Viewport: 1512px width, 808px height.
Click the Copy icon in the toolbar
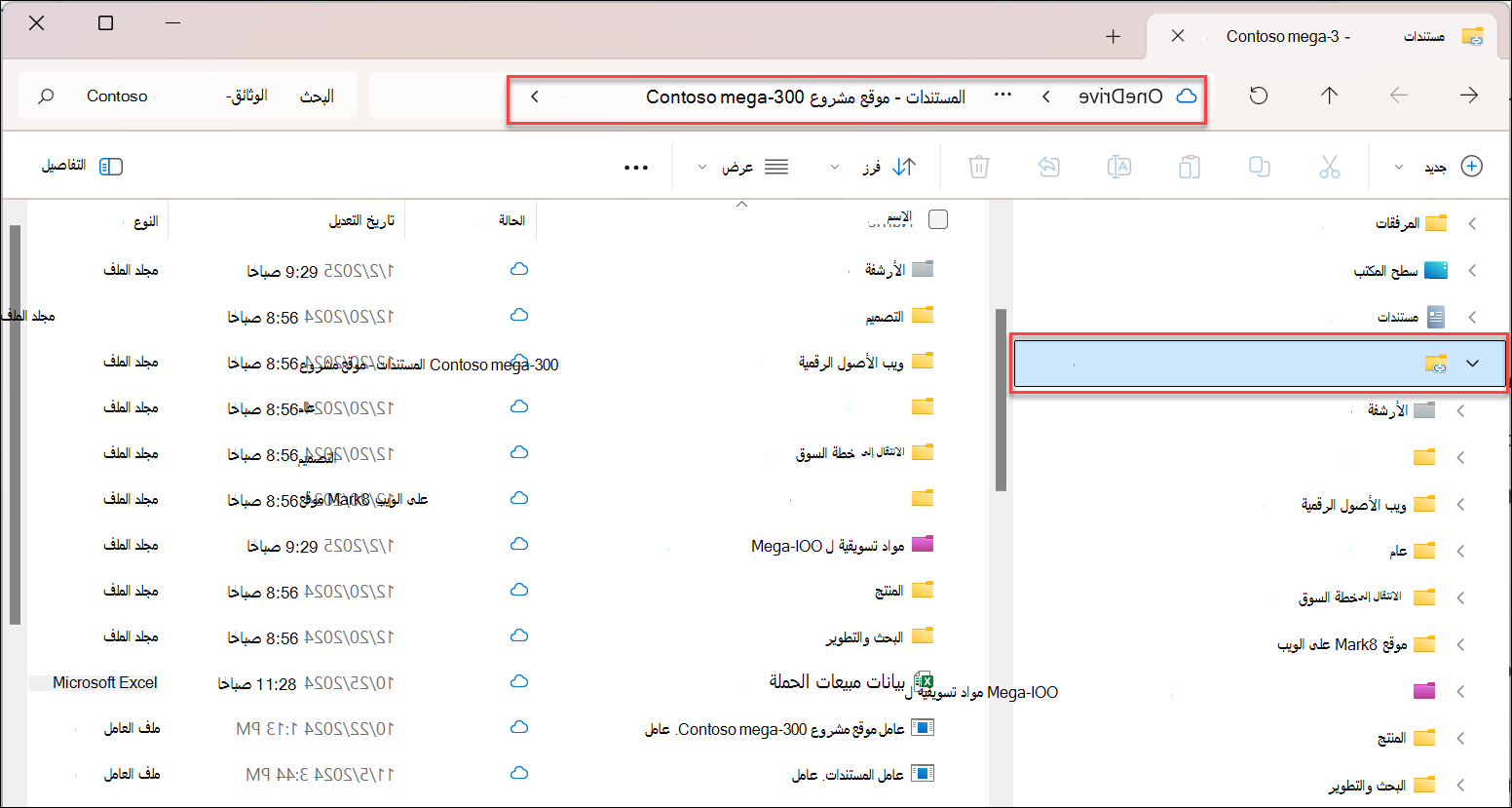pyautogui.click(x=1260, y=167)
